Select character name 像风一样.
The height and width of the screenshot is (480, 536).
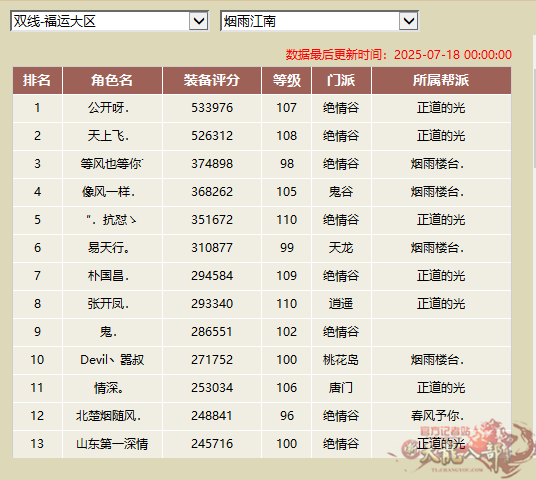coord(108,192)
